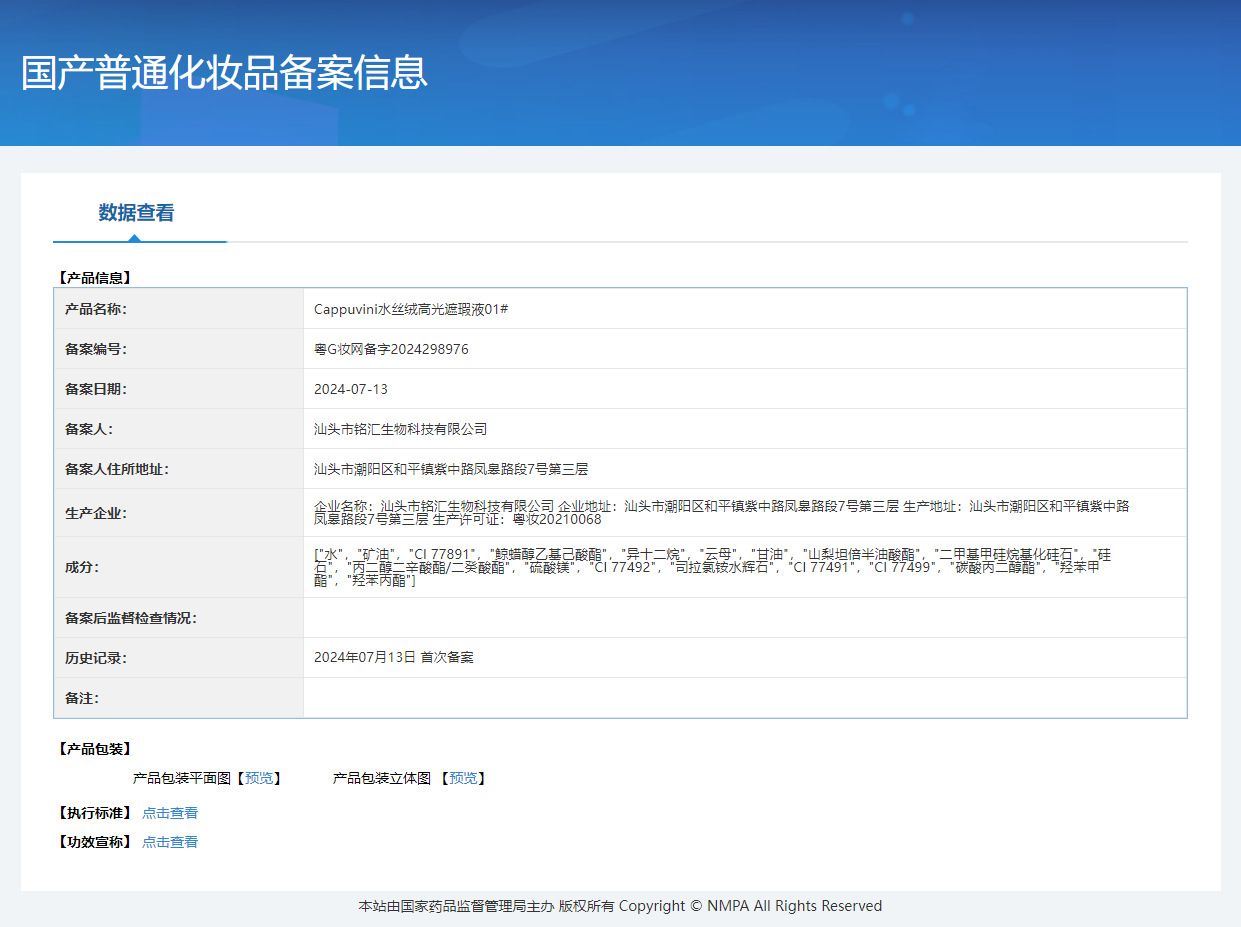
Task: Open 点击查看 link for 执行标准
Action: 170,813
